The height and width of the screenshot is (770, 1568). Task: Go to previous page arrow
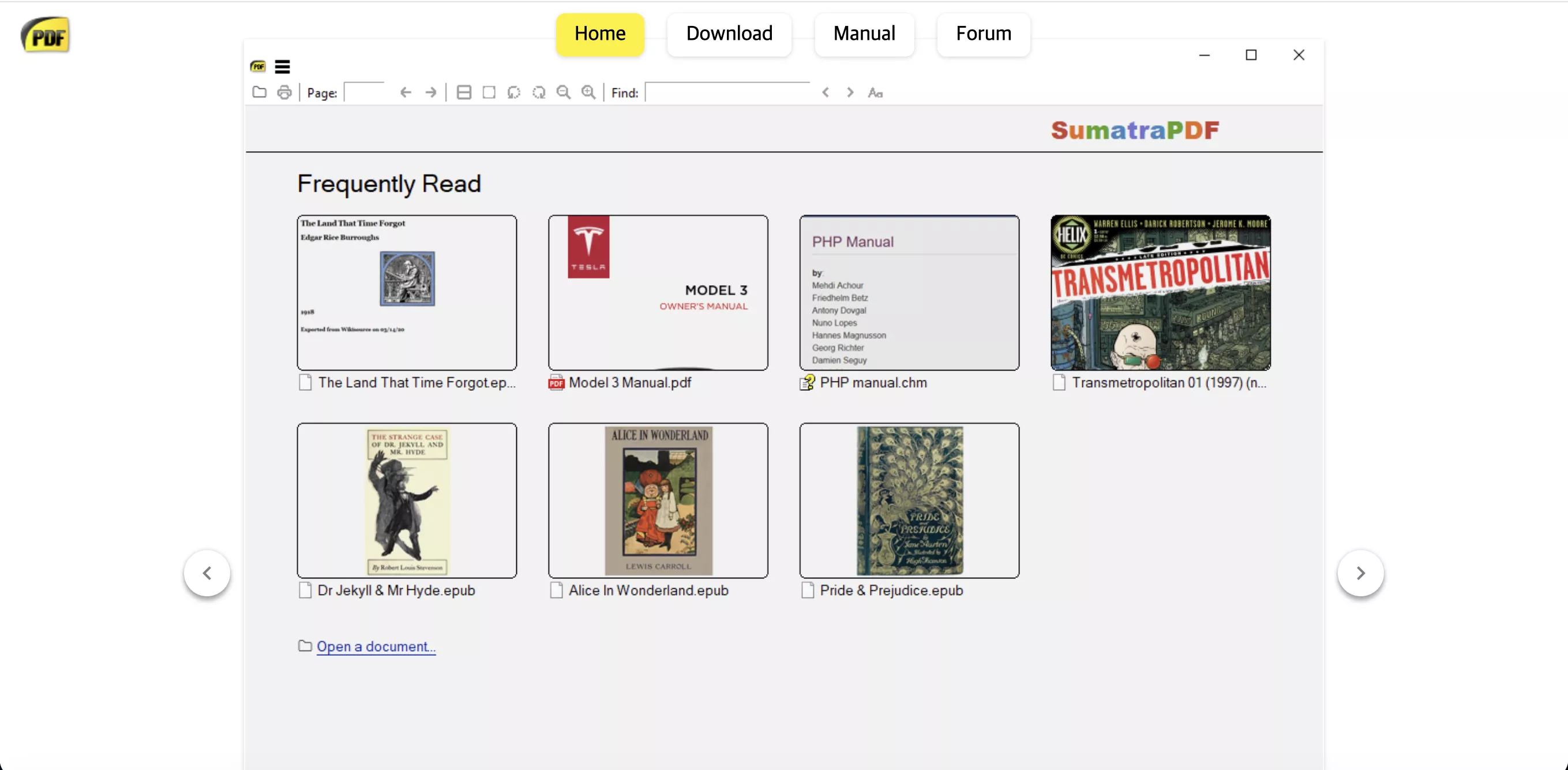coord(406,92)
